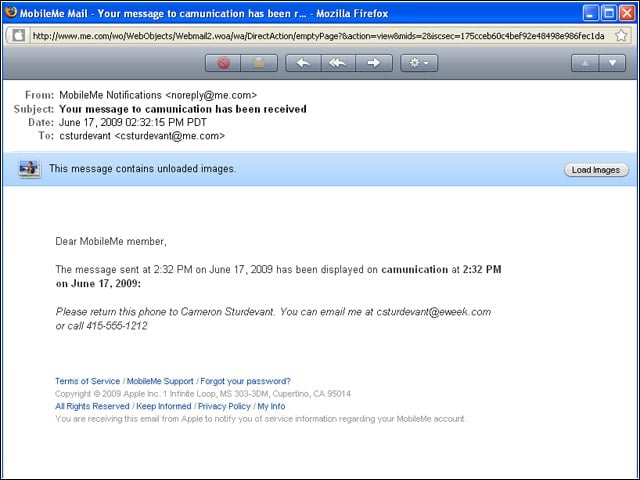
Task: Click the red junk mail icon in toolbar
Action: pyautogui.click(x=223, y=63)
